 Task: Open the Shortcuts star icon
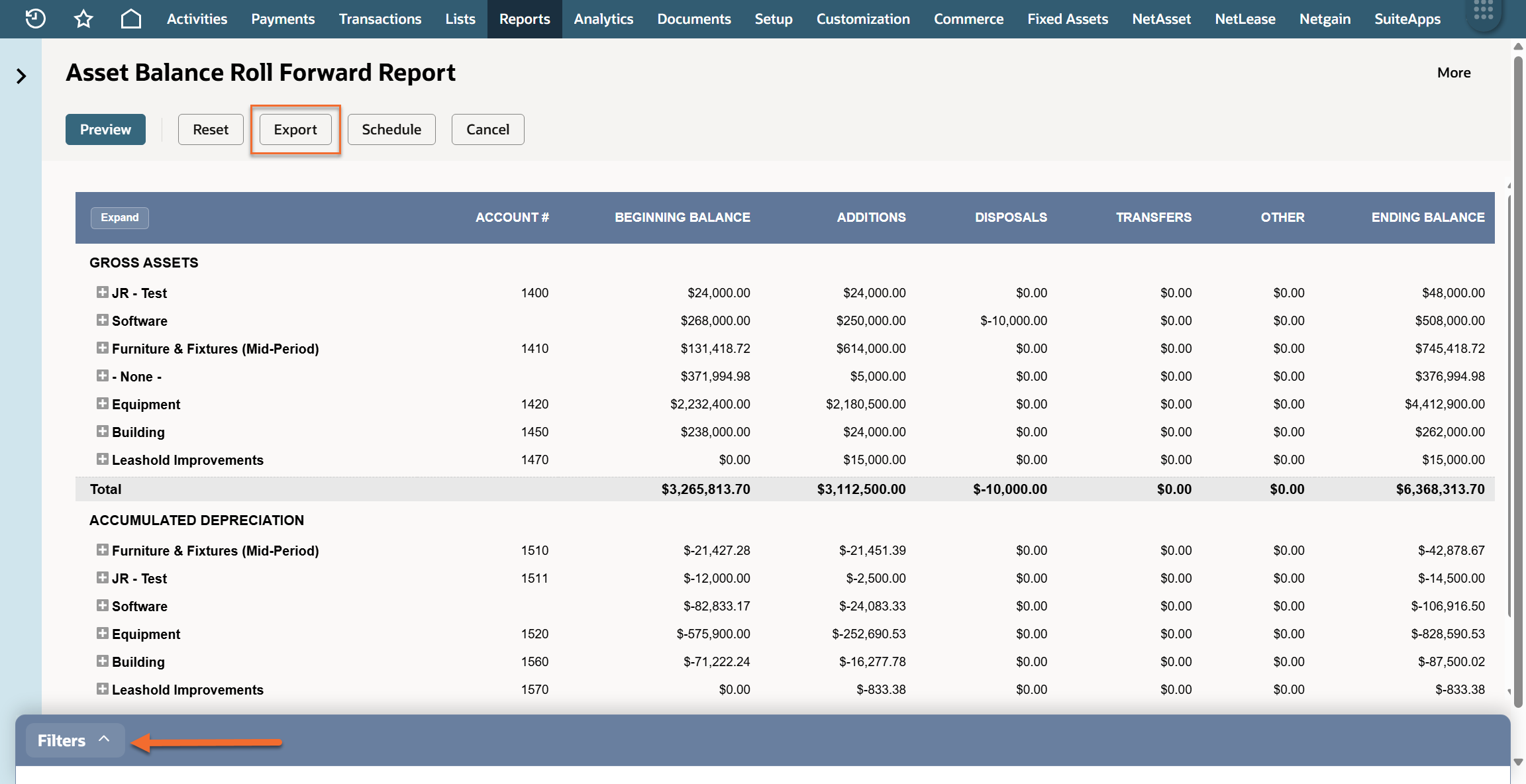click(83, 19)
